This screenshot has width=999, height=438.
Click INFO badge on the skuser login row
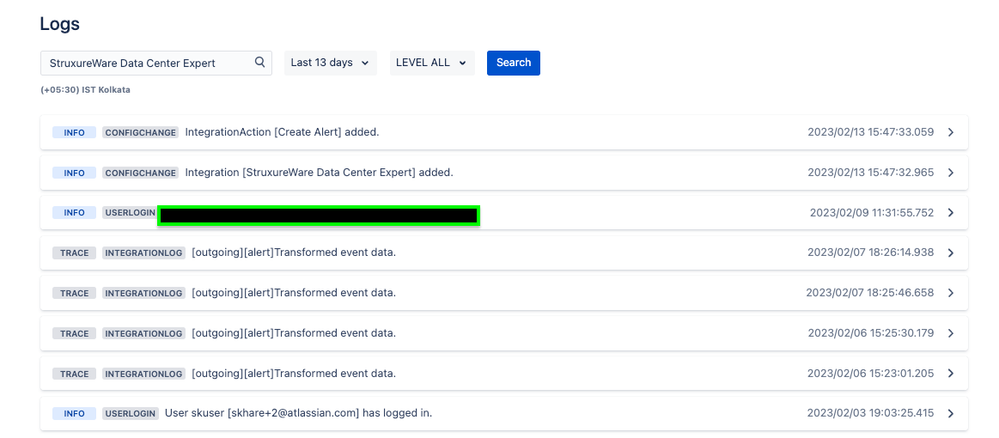pyautogui.click(x=74, y=414)
